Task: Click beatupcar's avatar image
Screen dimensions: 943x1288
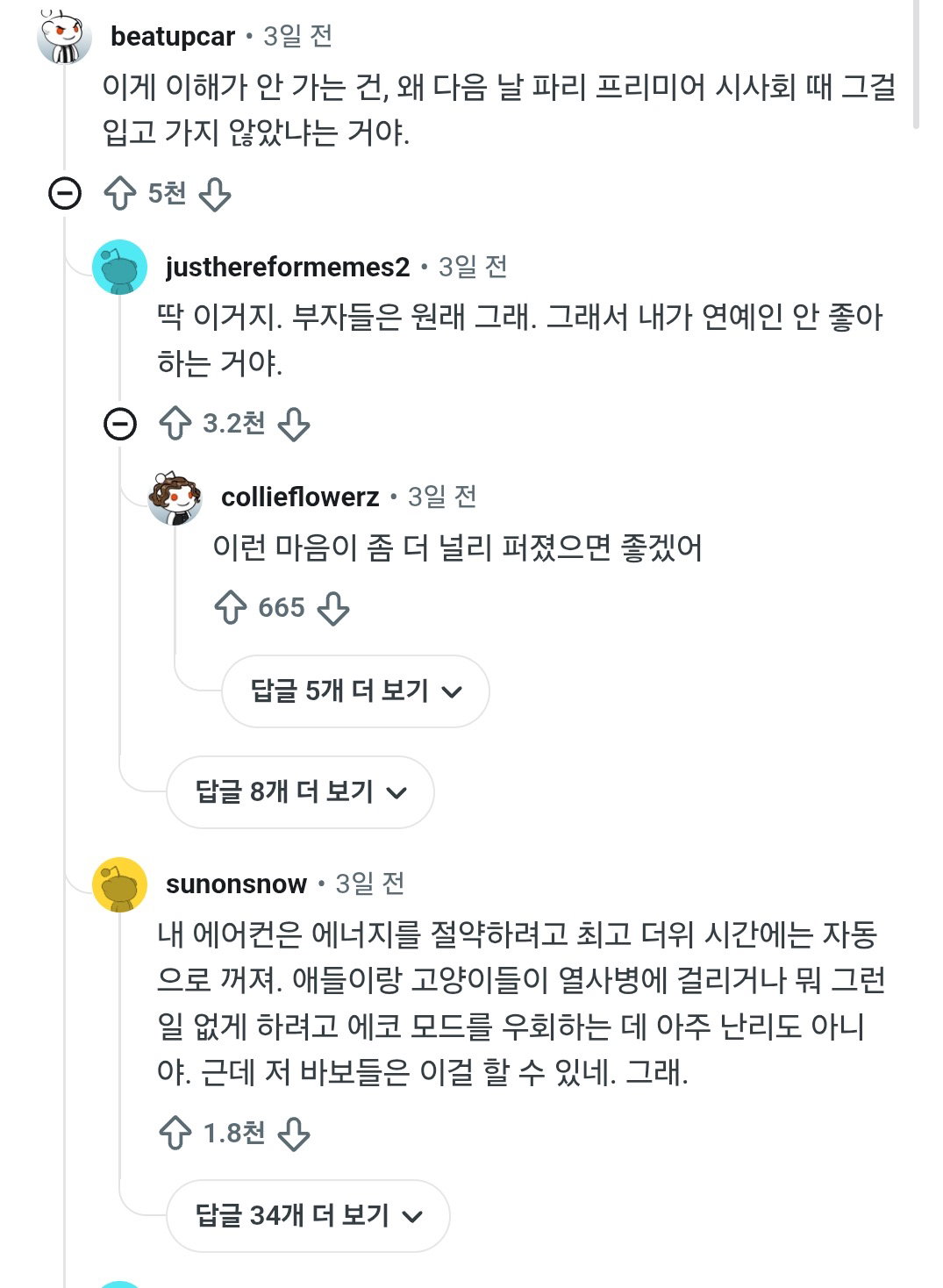Action: coord(64,37)
